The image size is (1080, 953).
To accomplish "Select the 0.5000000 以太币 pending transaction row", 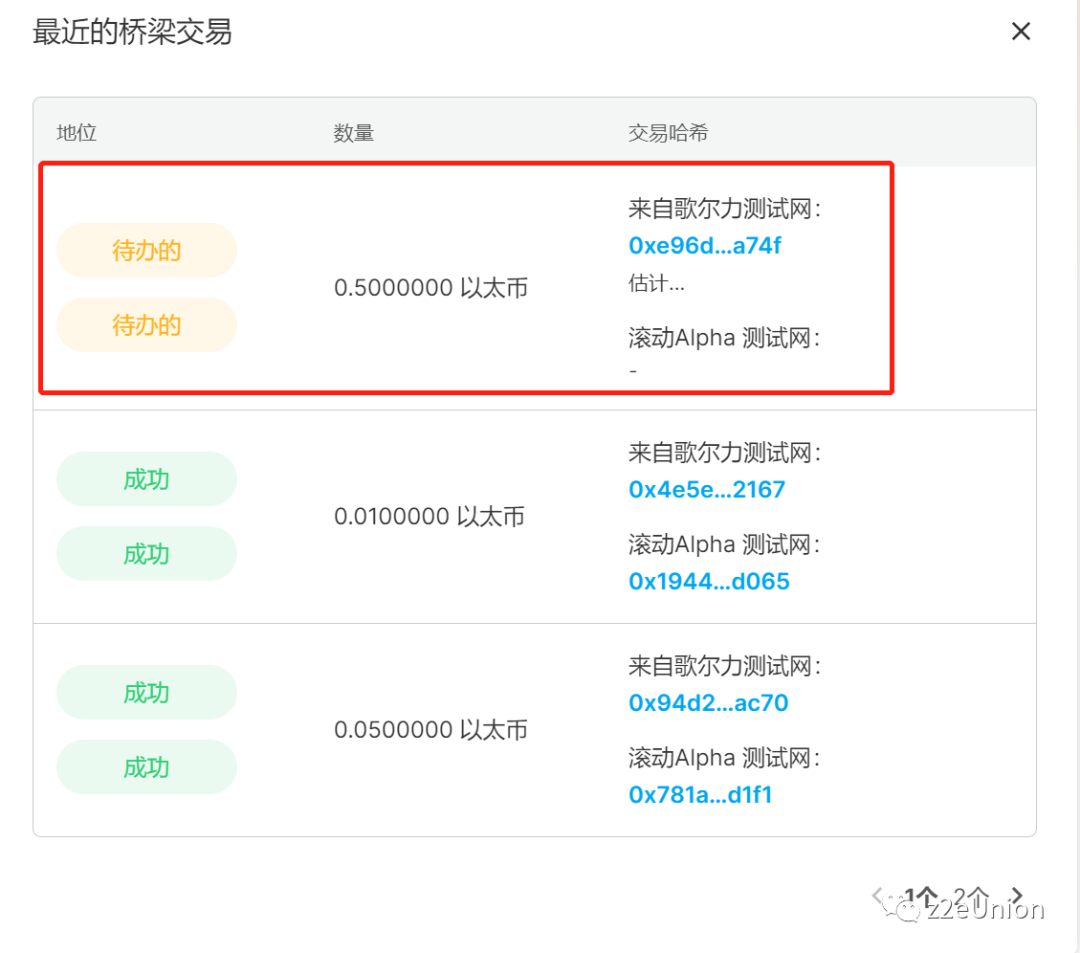I will point(431,287).
